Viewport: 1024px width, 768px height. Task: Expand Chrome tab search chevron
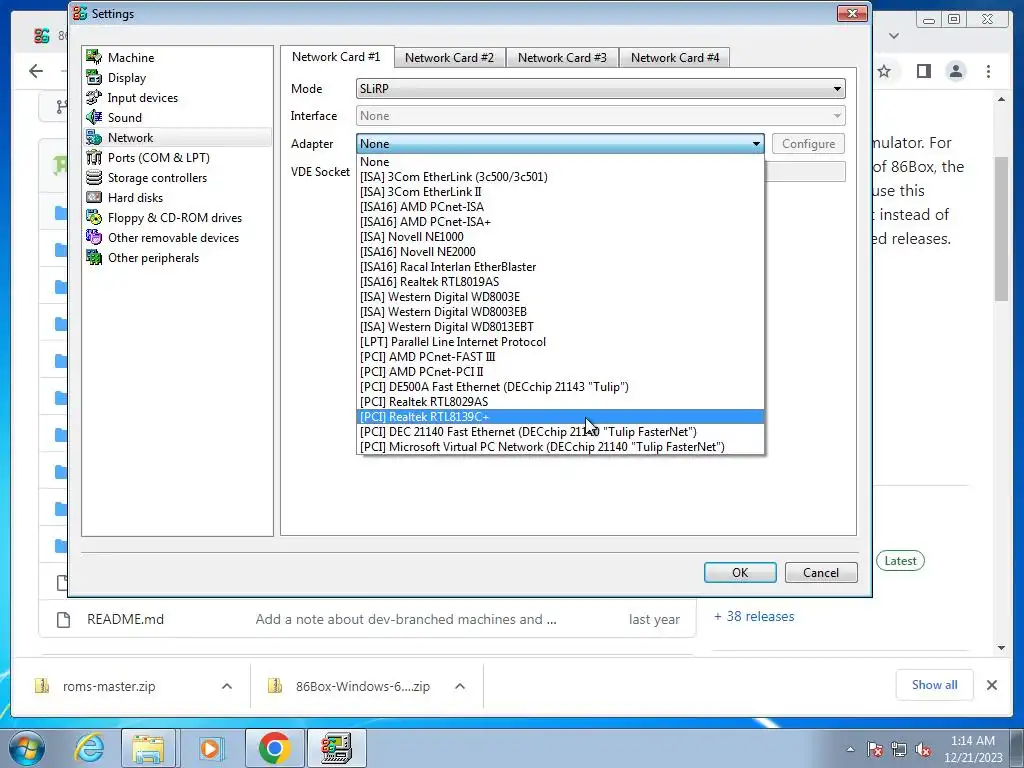tap(894, 36)
